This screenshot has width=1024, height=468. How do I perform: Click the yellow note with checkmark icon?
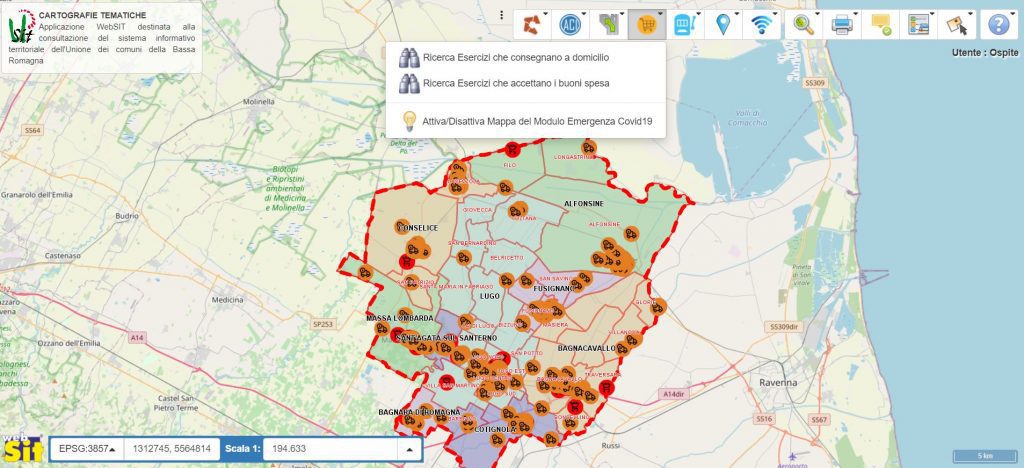[x=881, y=23]
